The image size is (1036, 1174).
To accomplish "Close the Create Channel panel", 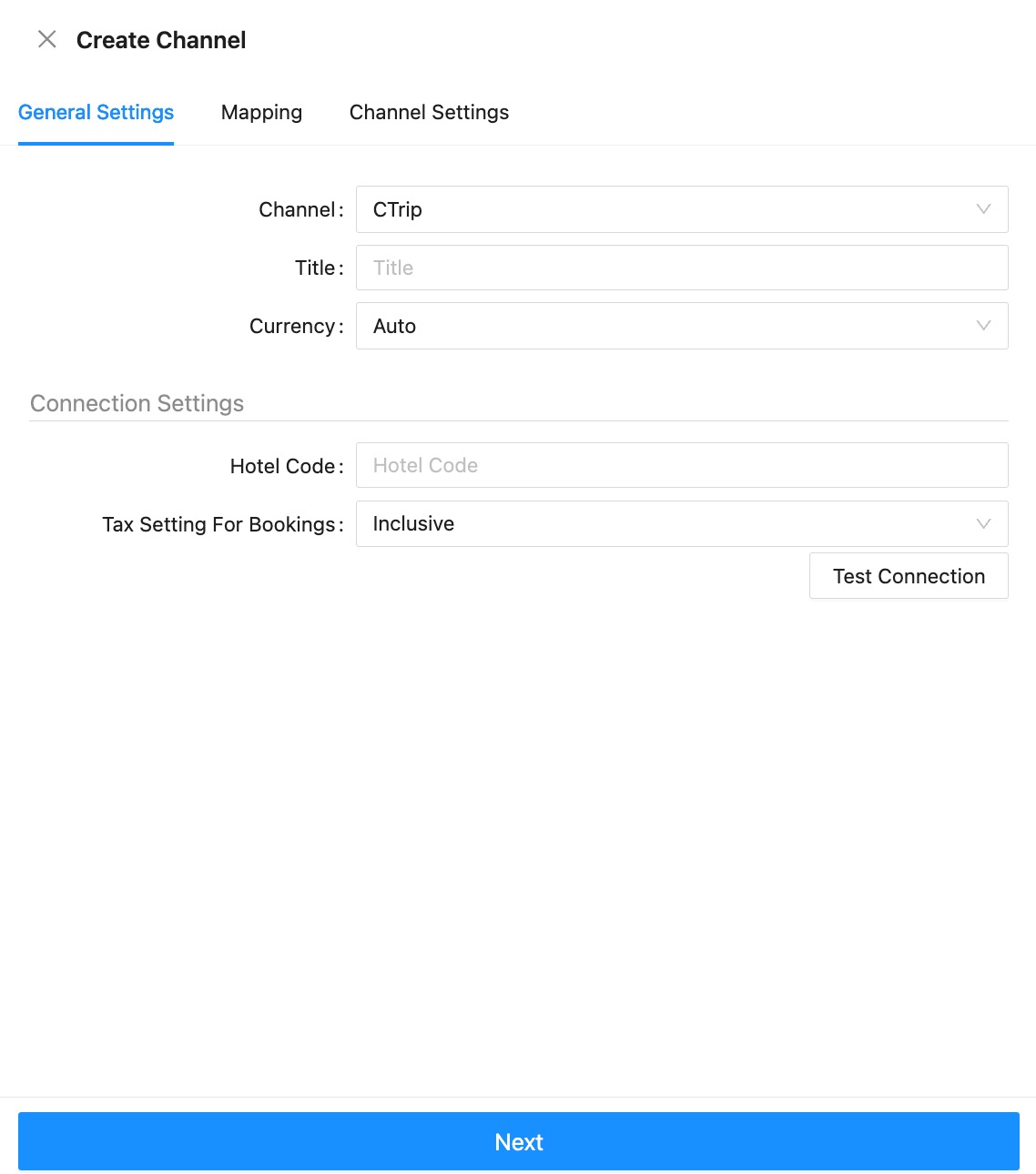I will pos(47,39).
